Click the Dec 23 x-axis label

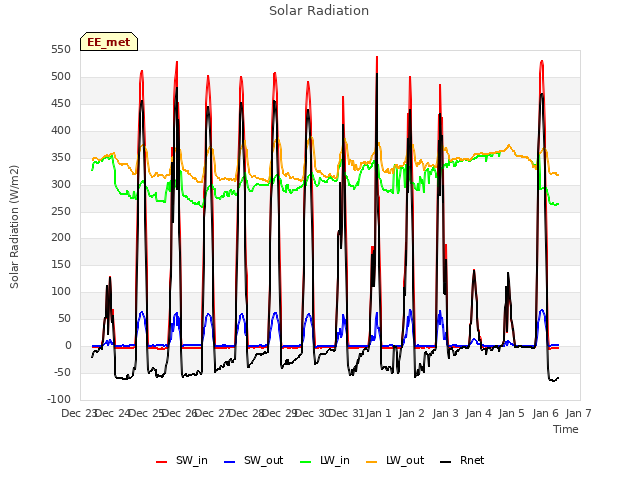[79, 413]
